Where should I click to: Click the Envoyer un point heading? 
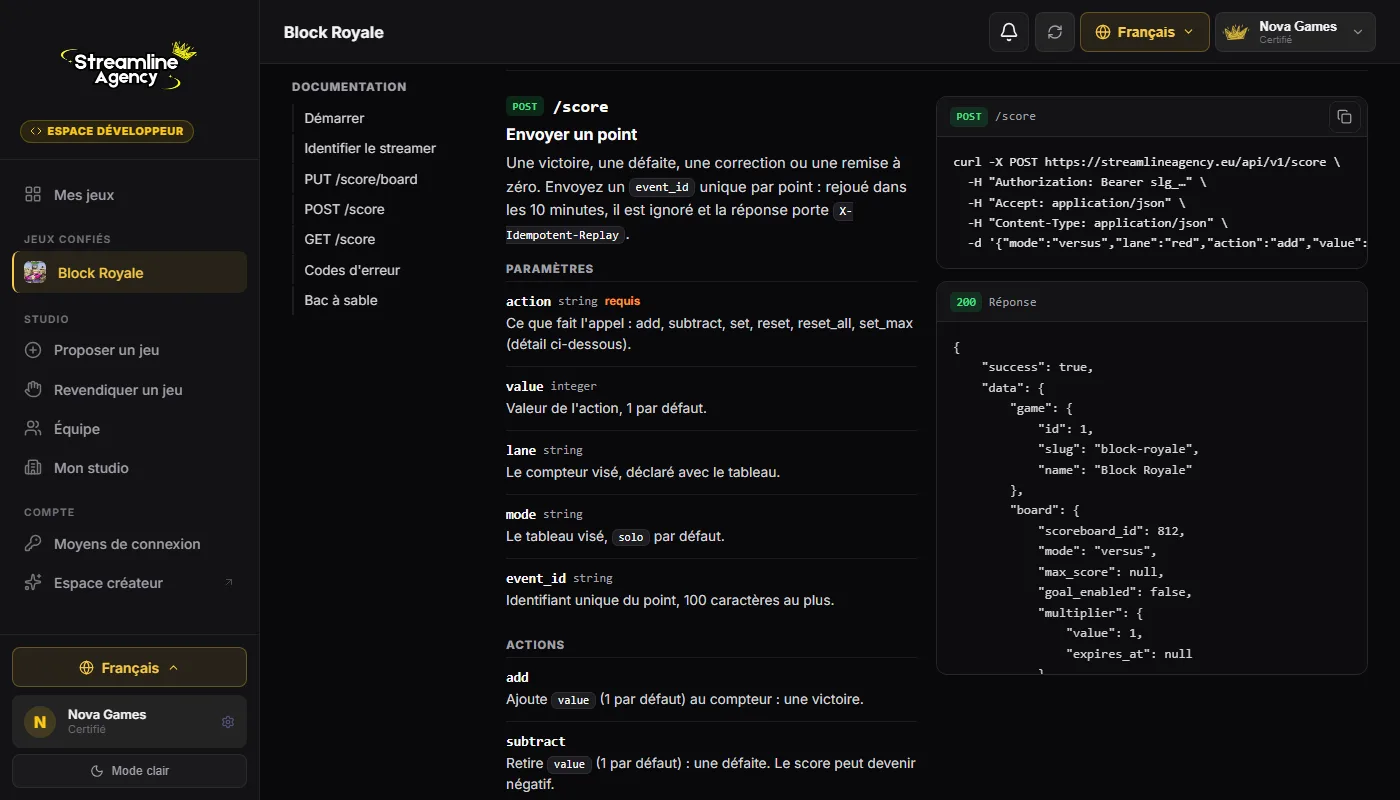click(572, 134)
